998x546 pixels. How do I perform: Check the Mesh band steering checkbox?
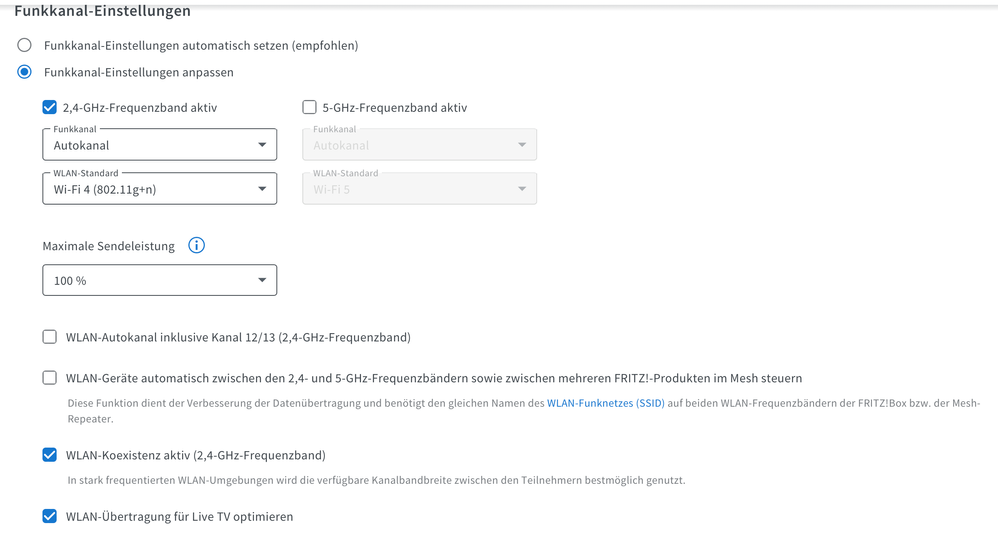pos(49,378)
